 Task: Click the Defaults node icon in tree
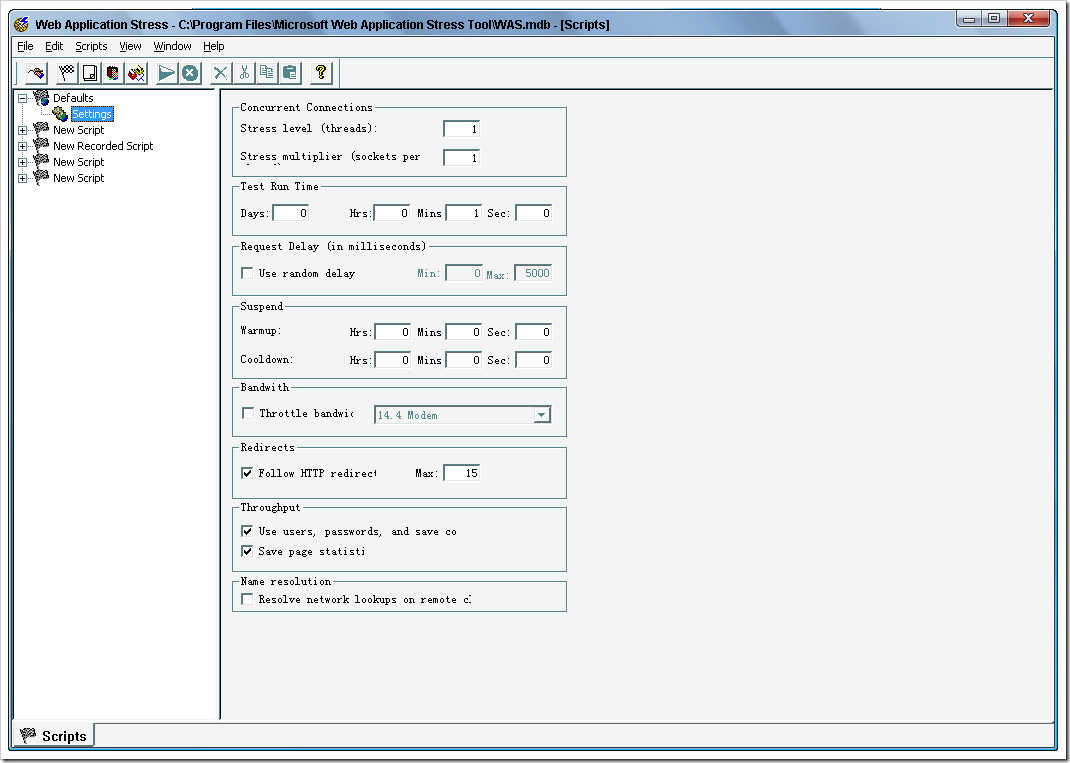pos(42,98)
